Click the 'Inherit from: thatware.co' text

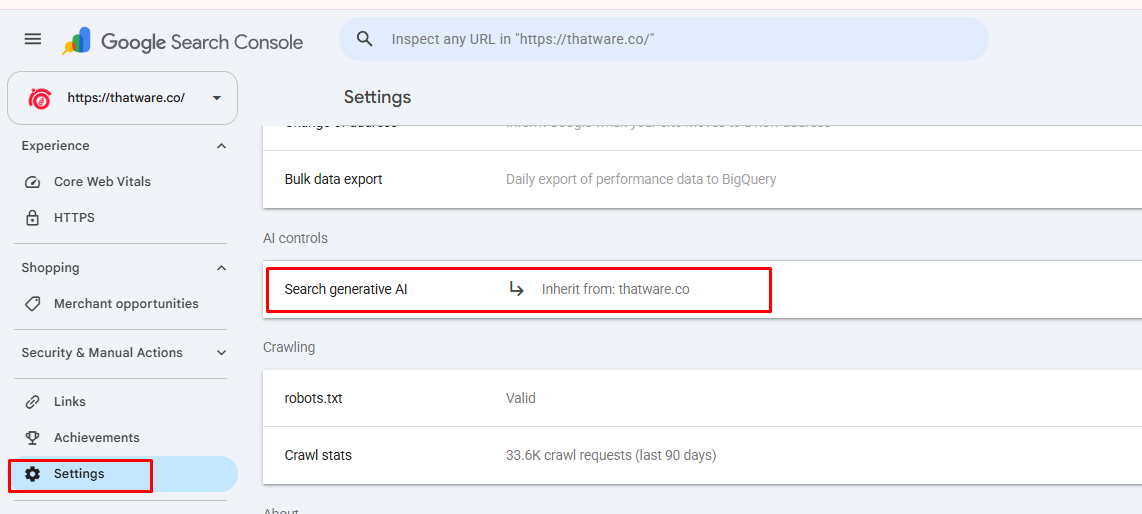click(x=615, y=290)
